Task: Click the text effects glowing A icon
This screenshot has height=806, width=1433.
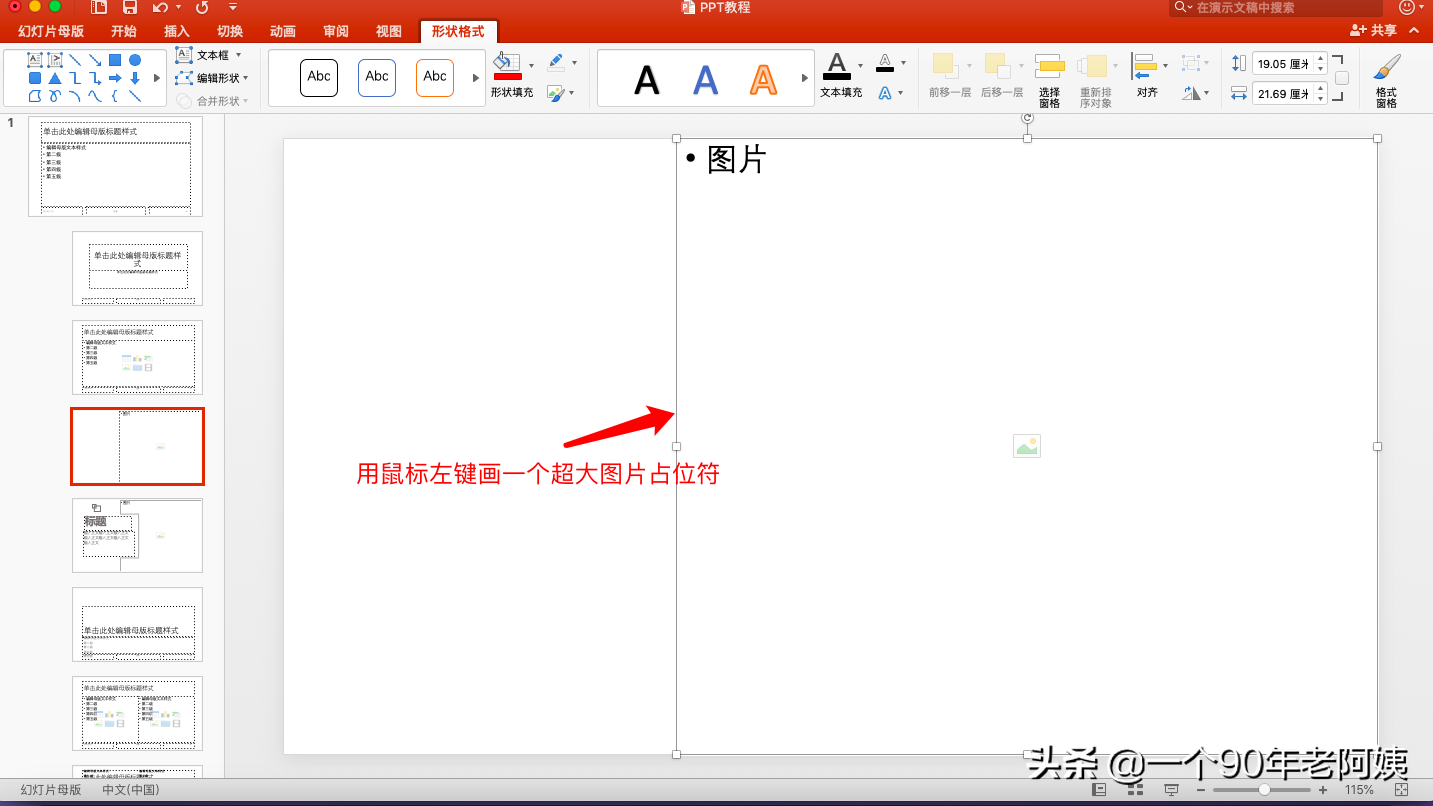Action: [885, 93]
